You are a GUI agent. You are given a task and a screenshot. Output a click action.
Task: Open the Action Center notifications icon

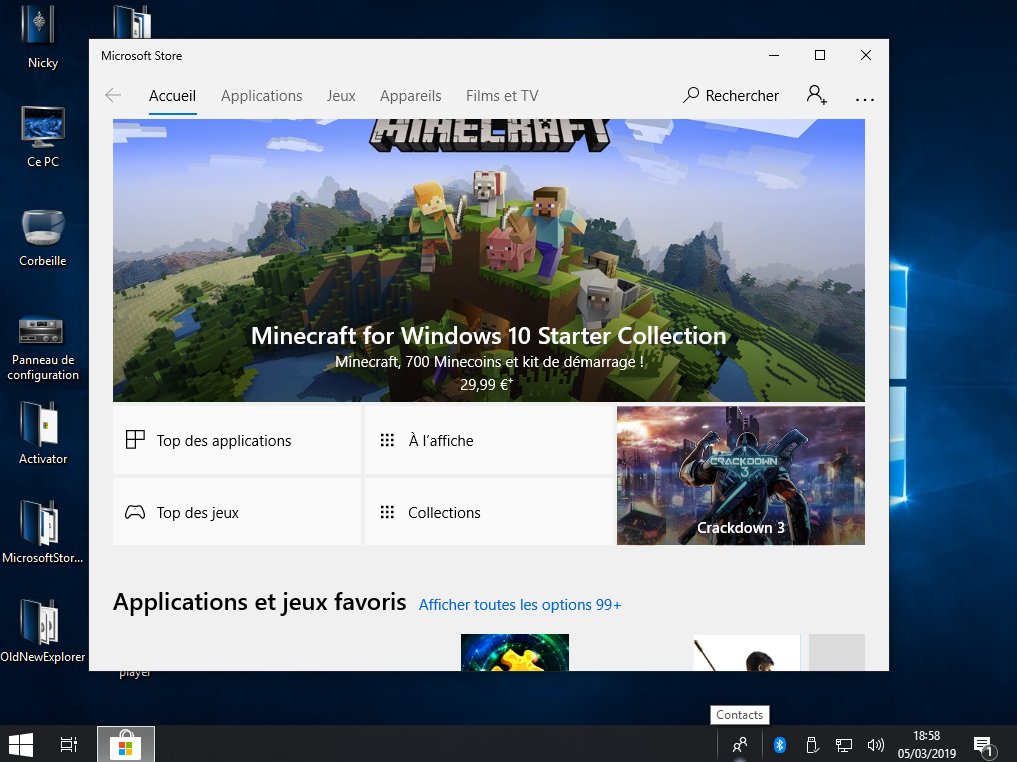tap(984, 746)
